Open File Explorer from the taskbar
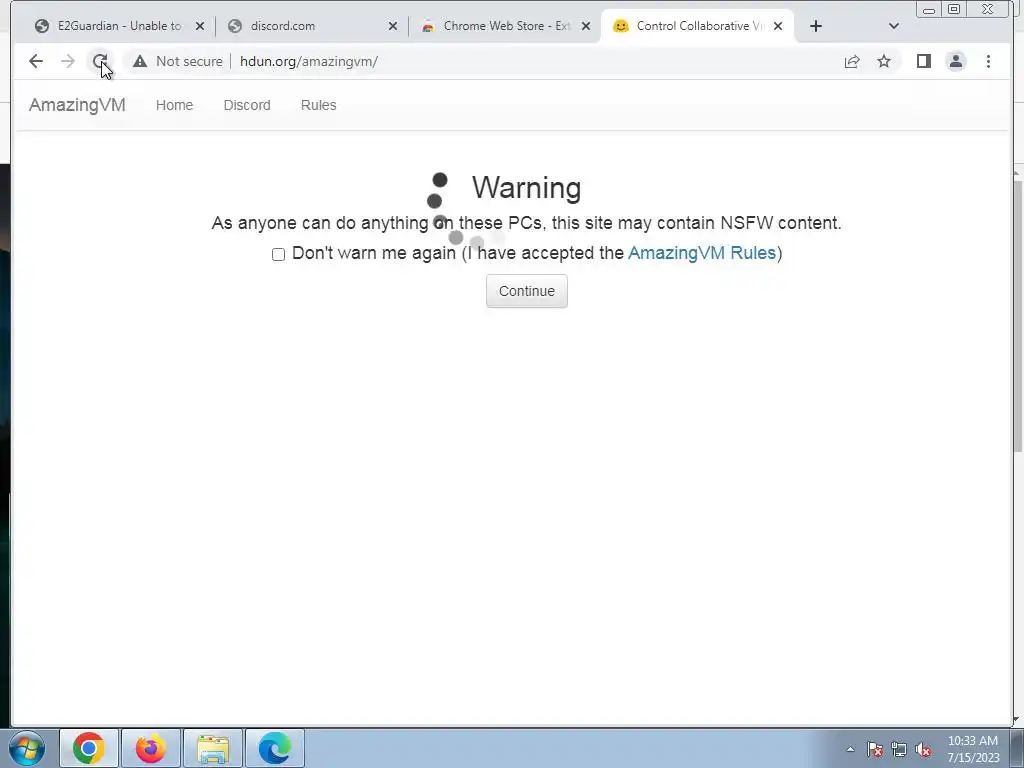The height and width of the screenshot is (768, 1024). pyautogui.click(x=213, y=748)
